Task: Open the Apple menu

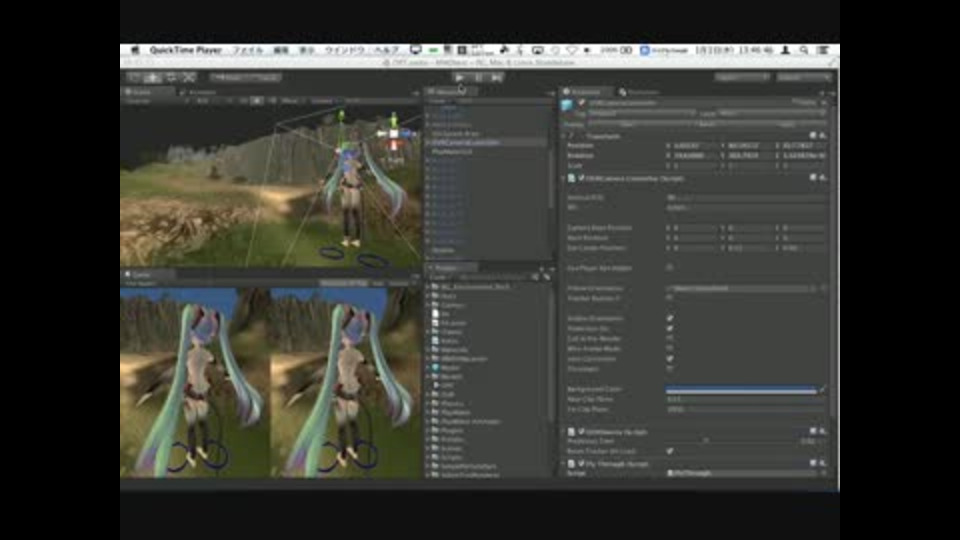Action: (135, 50)
